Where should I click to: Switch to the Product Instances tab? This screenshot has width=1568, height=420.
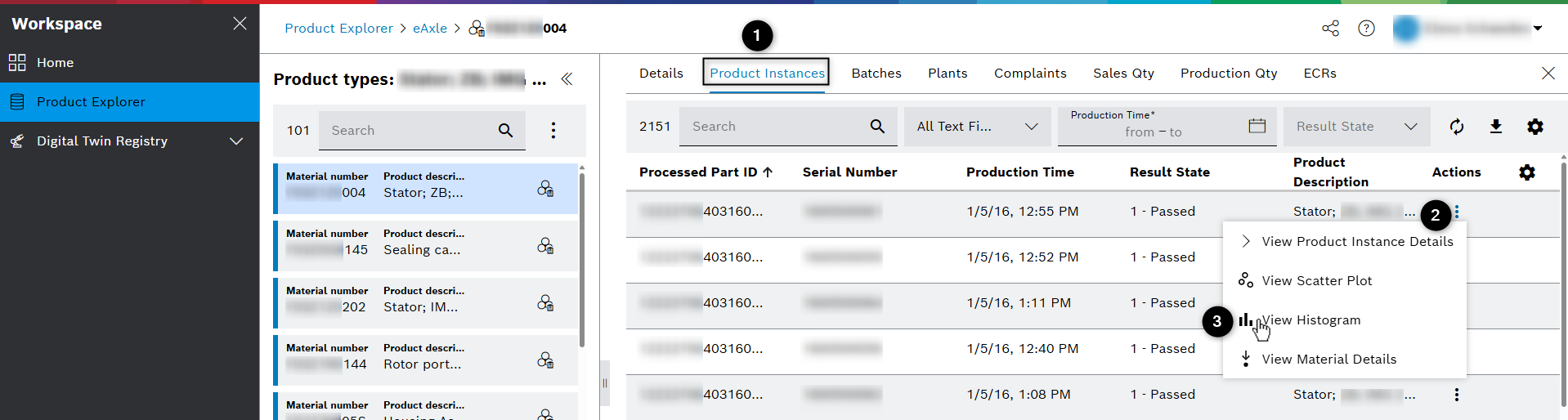point(767,74)
